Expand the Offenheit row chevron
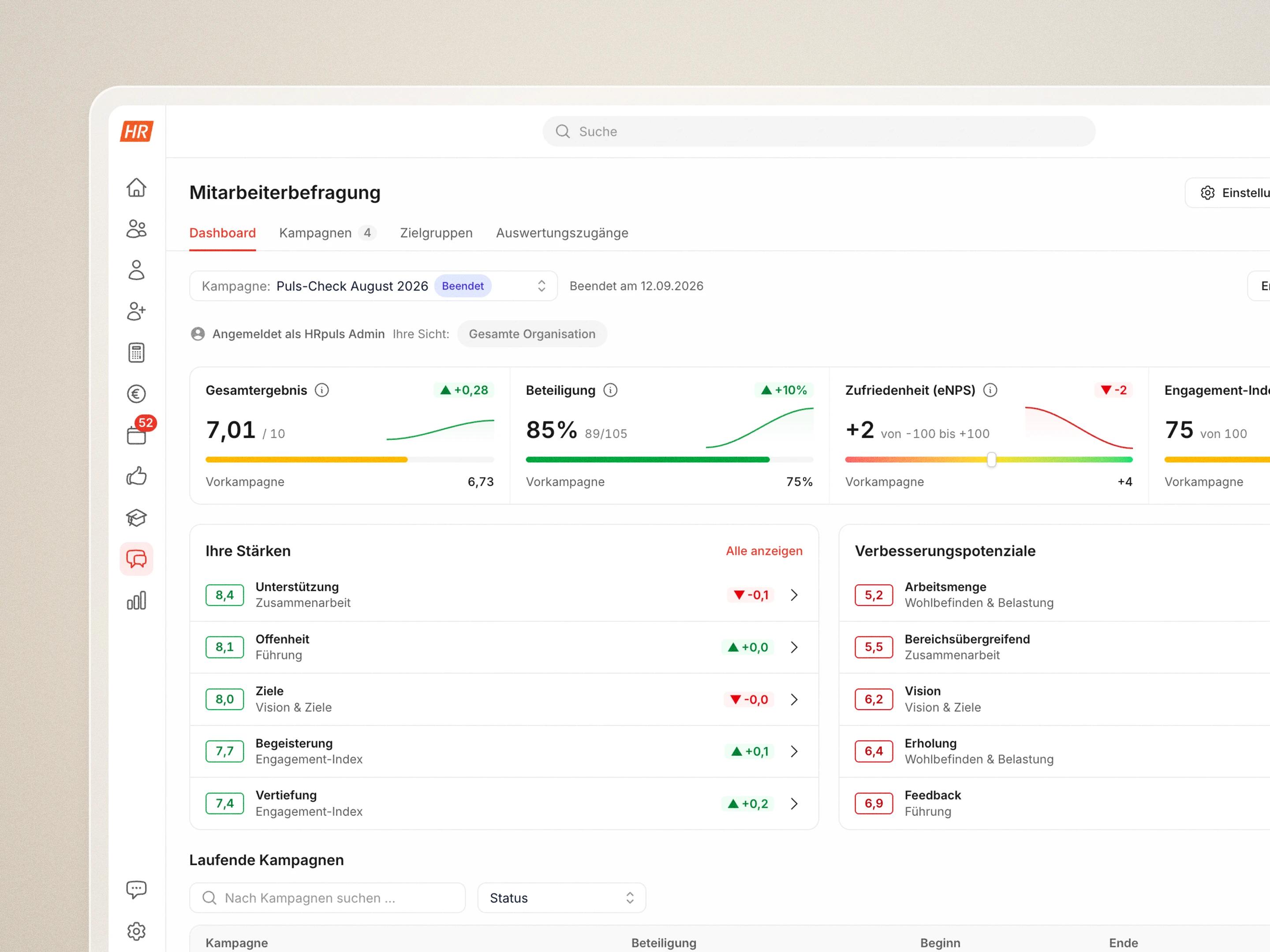This screenshot has width=1270, height=952. click(794, 647)
